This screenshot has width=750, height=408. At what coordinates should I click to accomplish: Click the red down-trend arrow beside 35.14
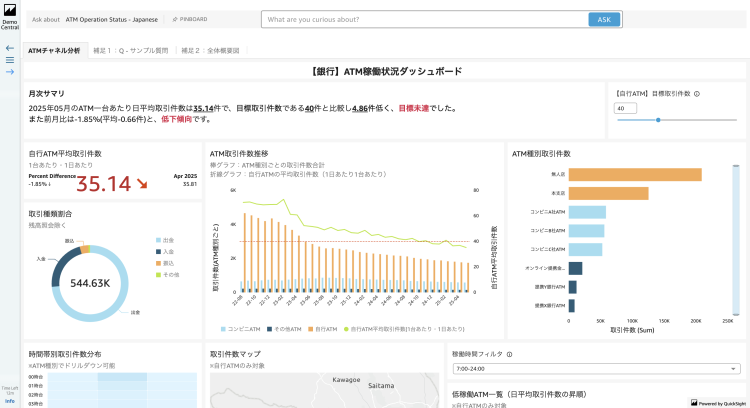[141, 183]
